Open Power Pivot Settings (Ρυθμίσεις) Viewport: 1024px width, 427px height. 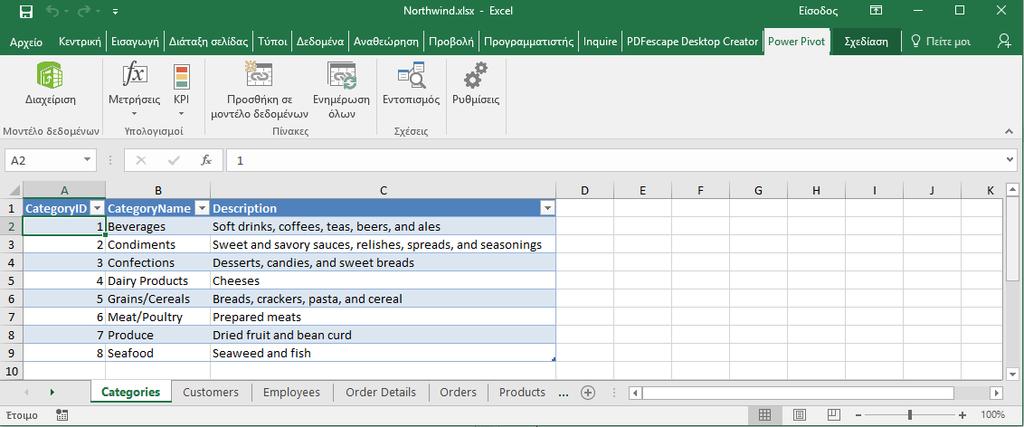pyautogui.click(x=476, y=85)
